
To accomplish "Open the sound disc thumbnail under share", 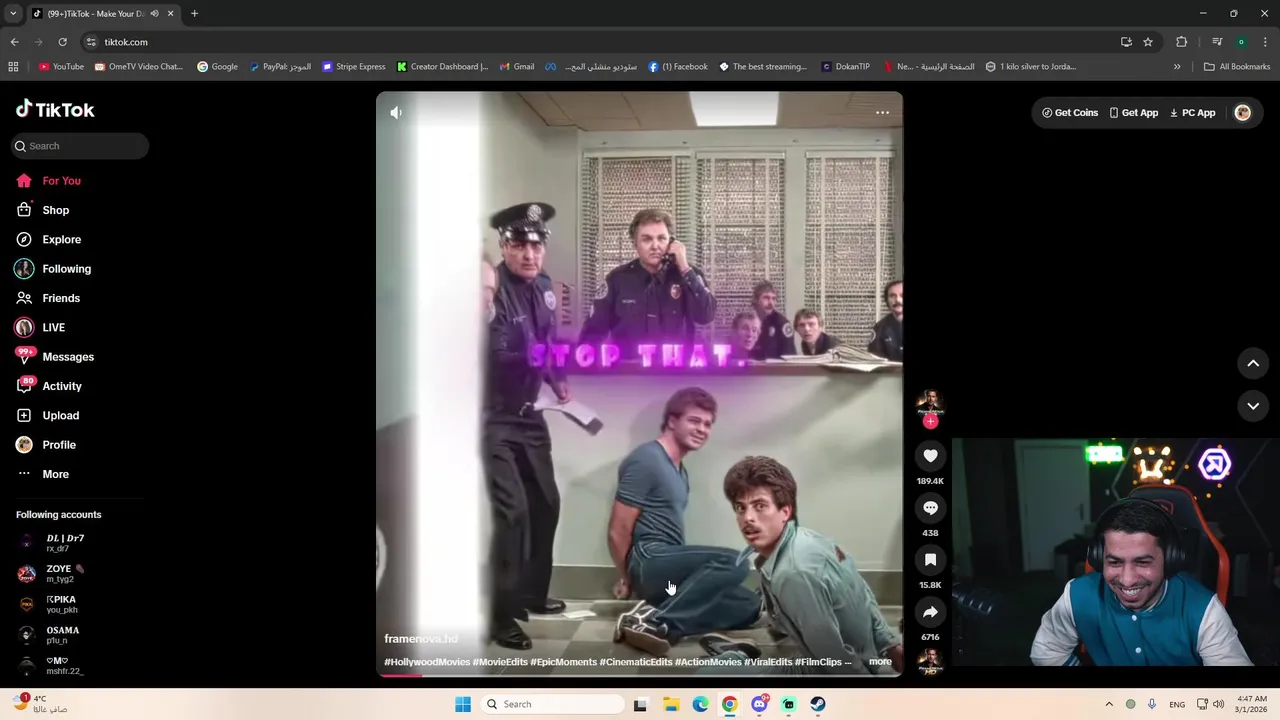I will pyautogui.click(x=930, y=662).
